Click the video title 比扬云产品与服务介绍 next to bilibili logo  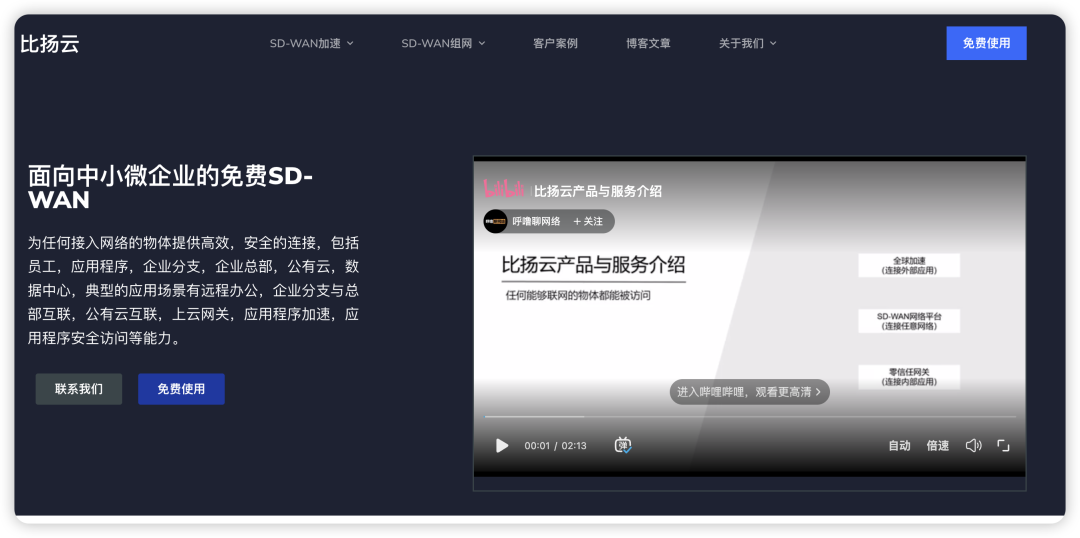click(x=598, y=191)
